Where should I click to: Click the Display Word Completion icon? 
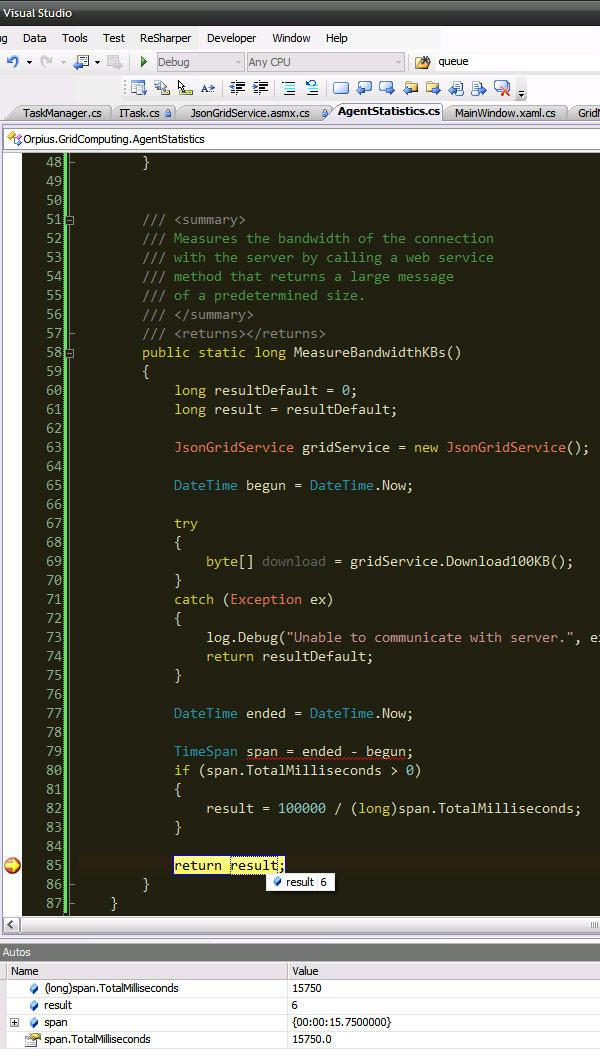208,88
